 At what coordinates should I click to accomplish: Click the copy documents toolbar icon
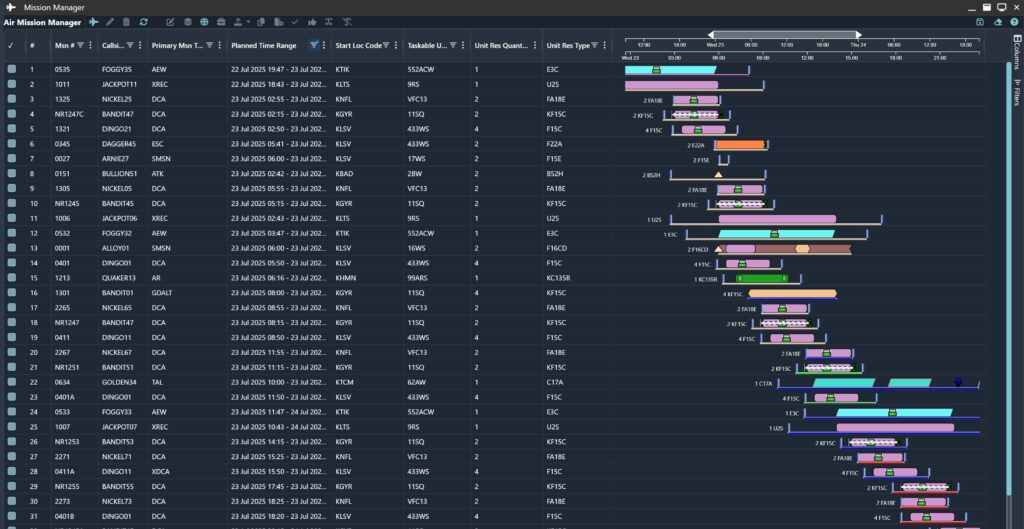261,22
